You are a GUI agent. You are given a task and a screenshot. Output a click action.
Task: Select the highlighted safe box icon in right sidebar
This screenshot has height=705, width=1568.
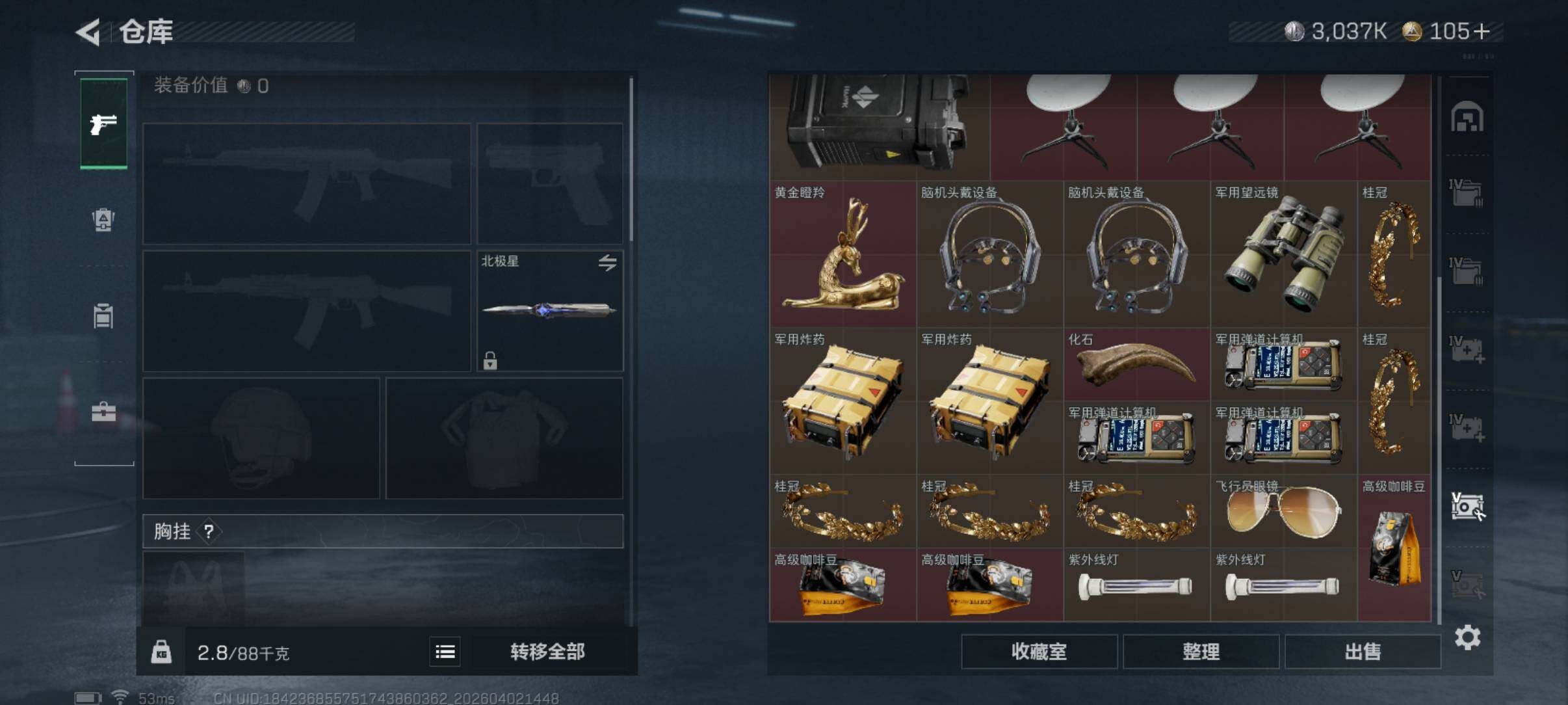[x=1467, y=506]
